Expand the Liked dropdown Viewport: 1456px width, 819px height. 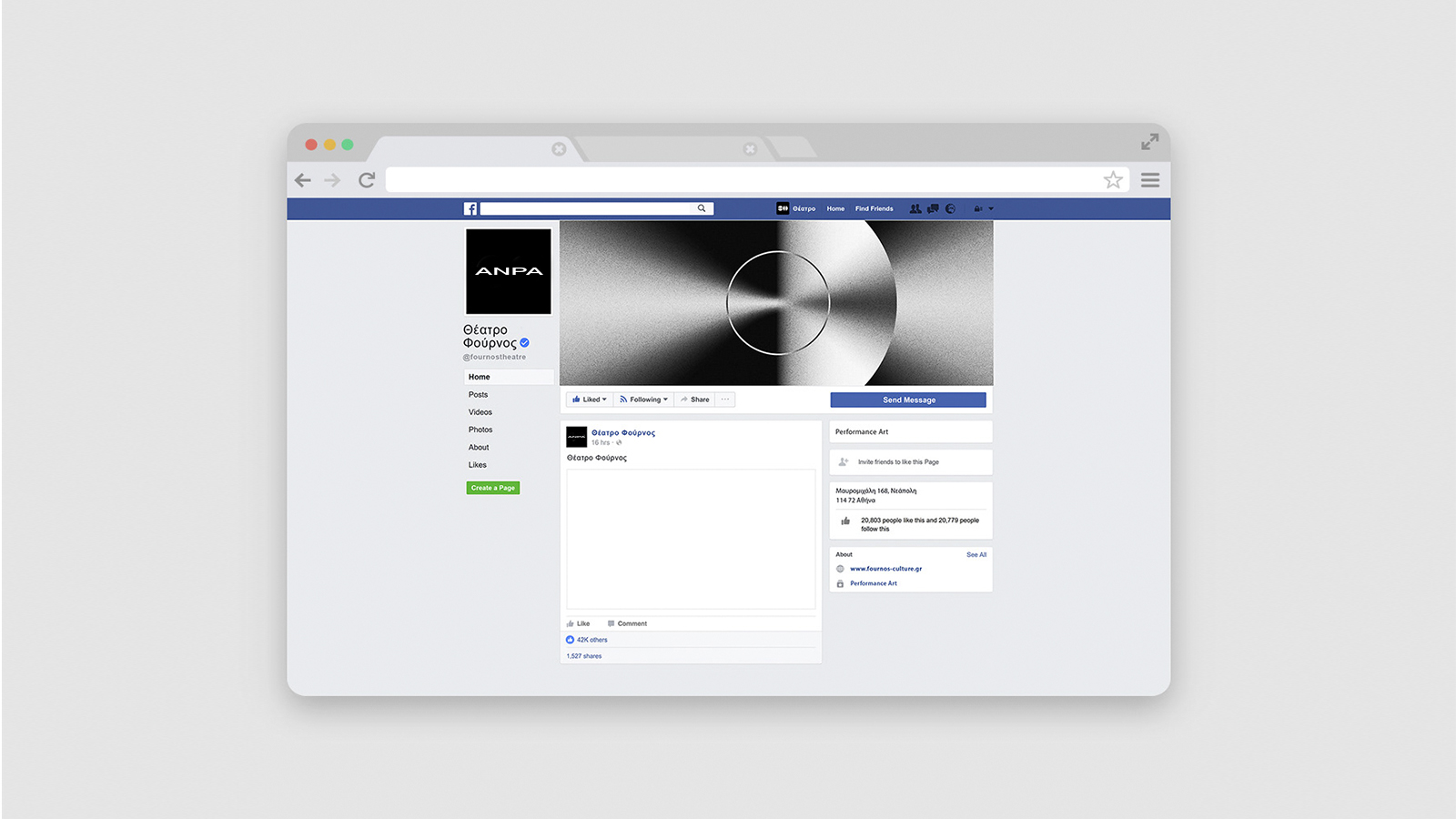point(589,399)
